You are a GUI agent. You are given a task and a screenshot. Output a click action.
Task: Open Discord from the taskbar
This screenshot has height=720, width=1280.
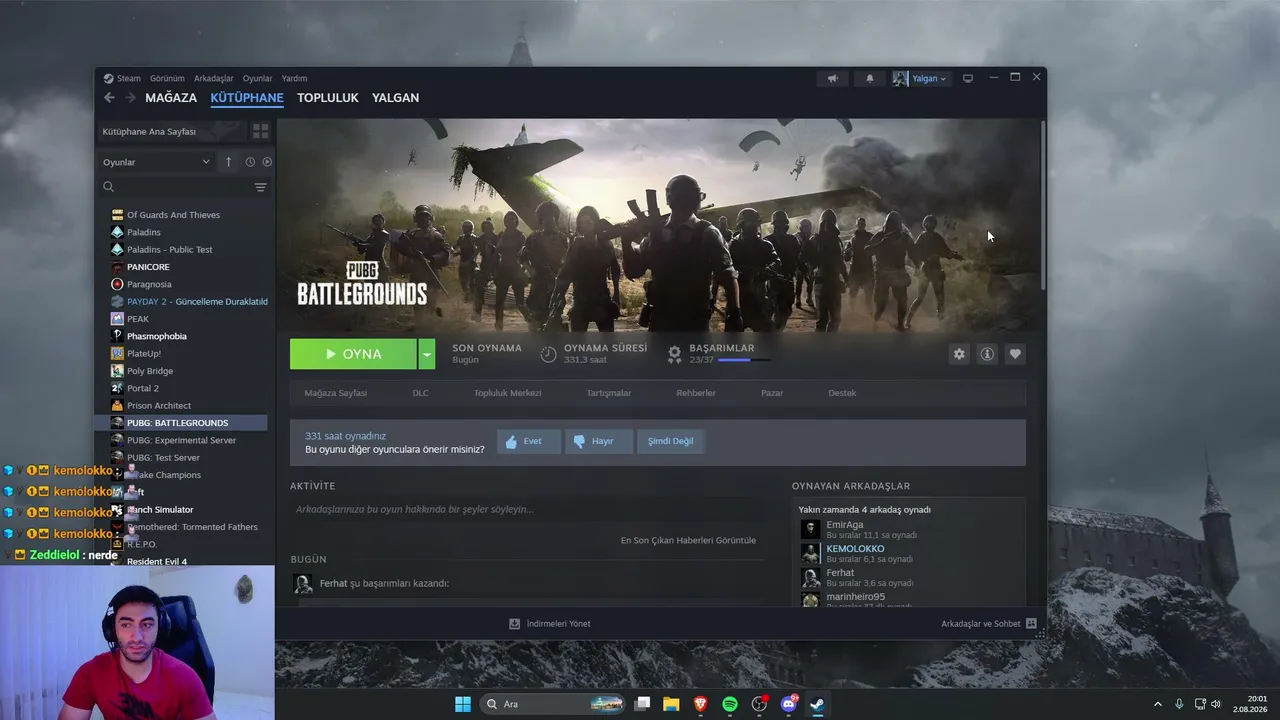pos(789,704)
